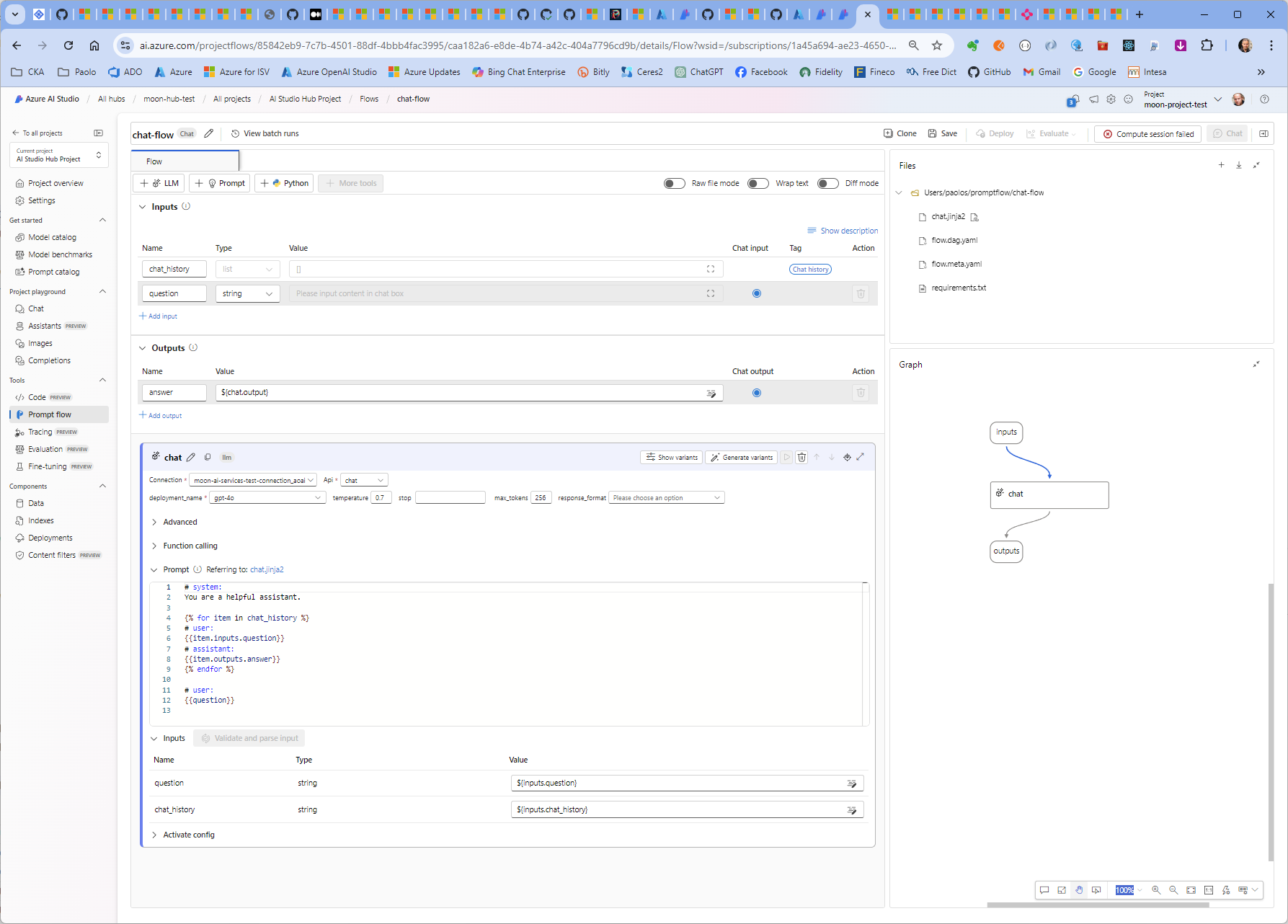Image resolution: width=1288 pixels, height=924 pixels.
Task: Select the Flow tab
Action: coord(185,161)
